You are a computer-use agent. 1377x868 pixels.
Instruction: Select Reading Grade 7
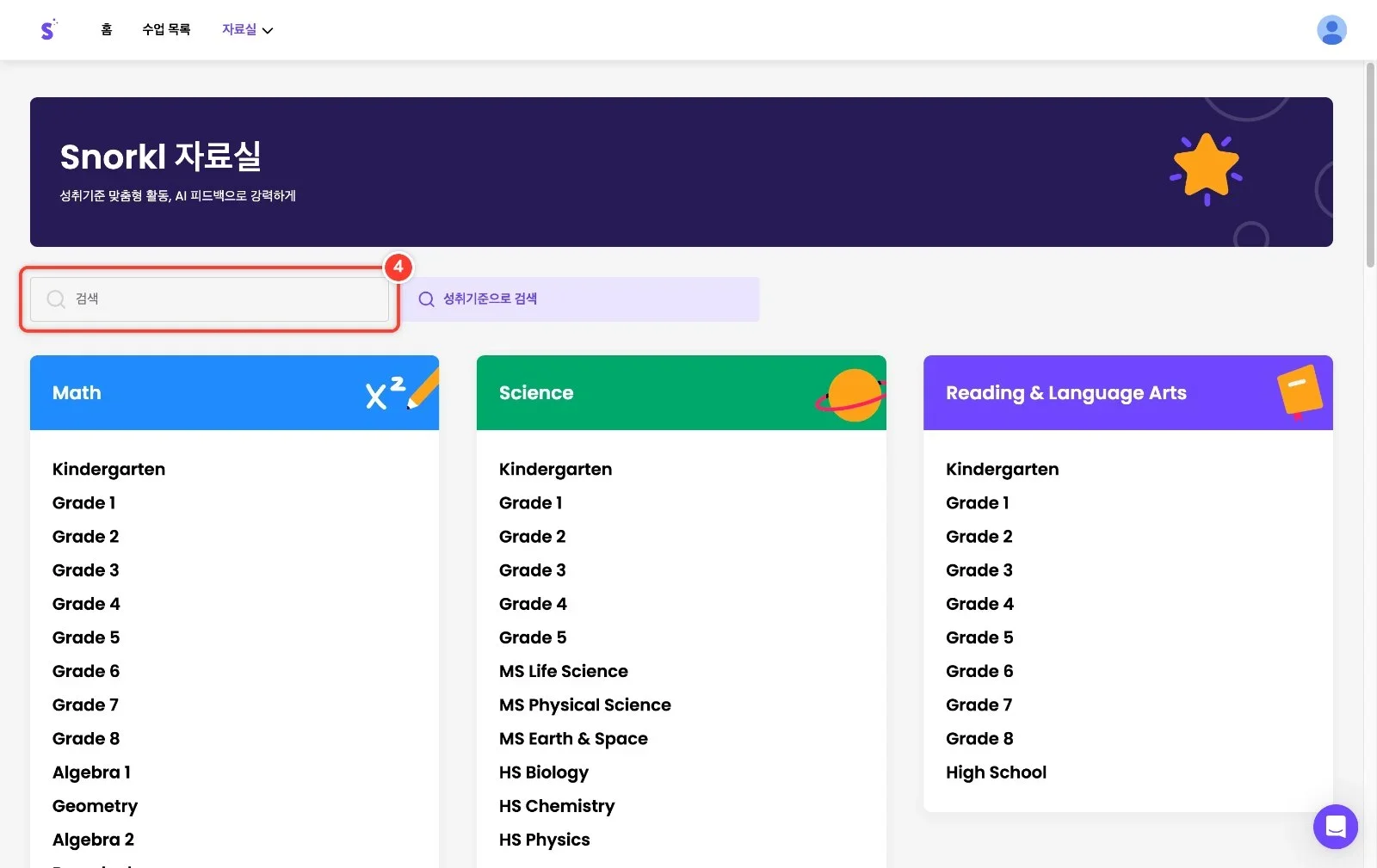[979, 705]
